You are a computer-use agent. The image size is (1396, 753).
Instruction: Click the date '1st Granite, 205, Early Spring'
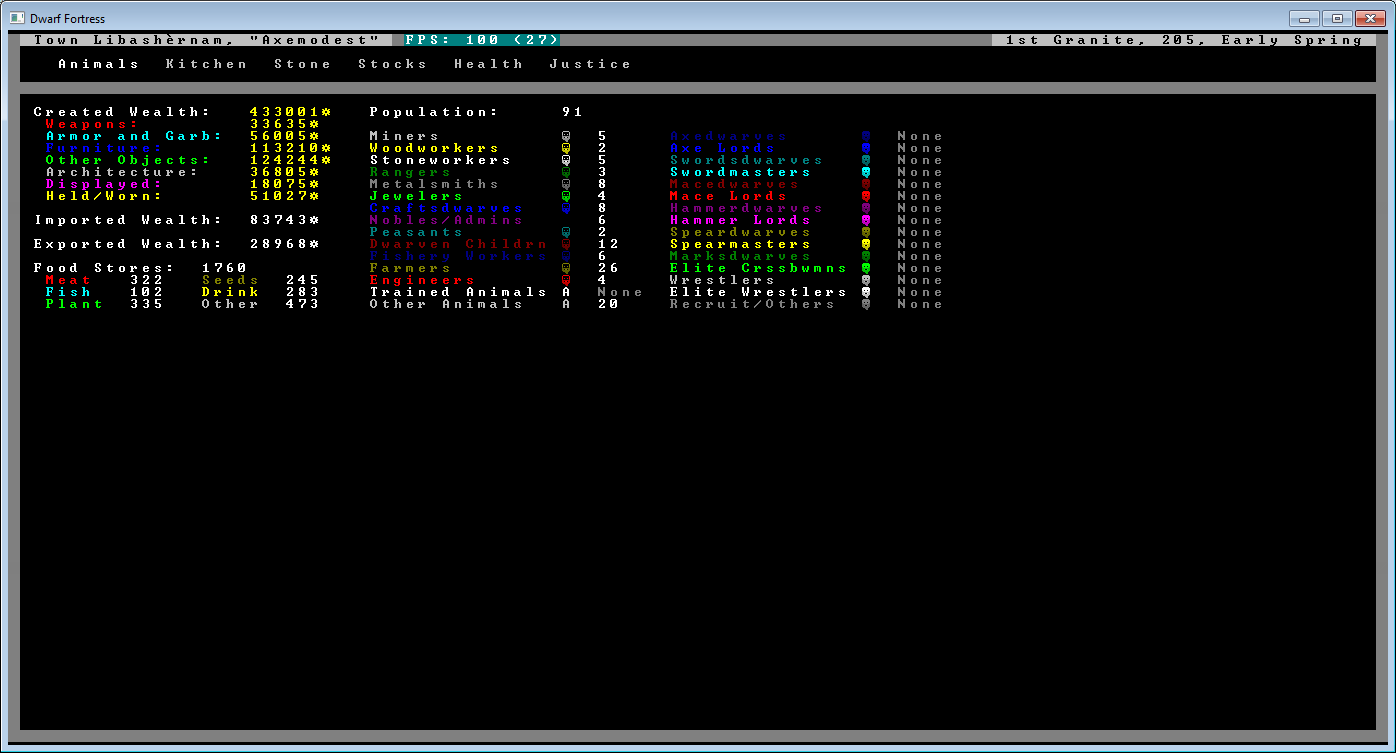point(1185,40)
